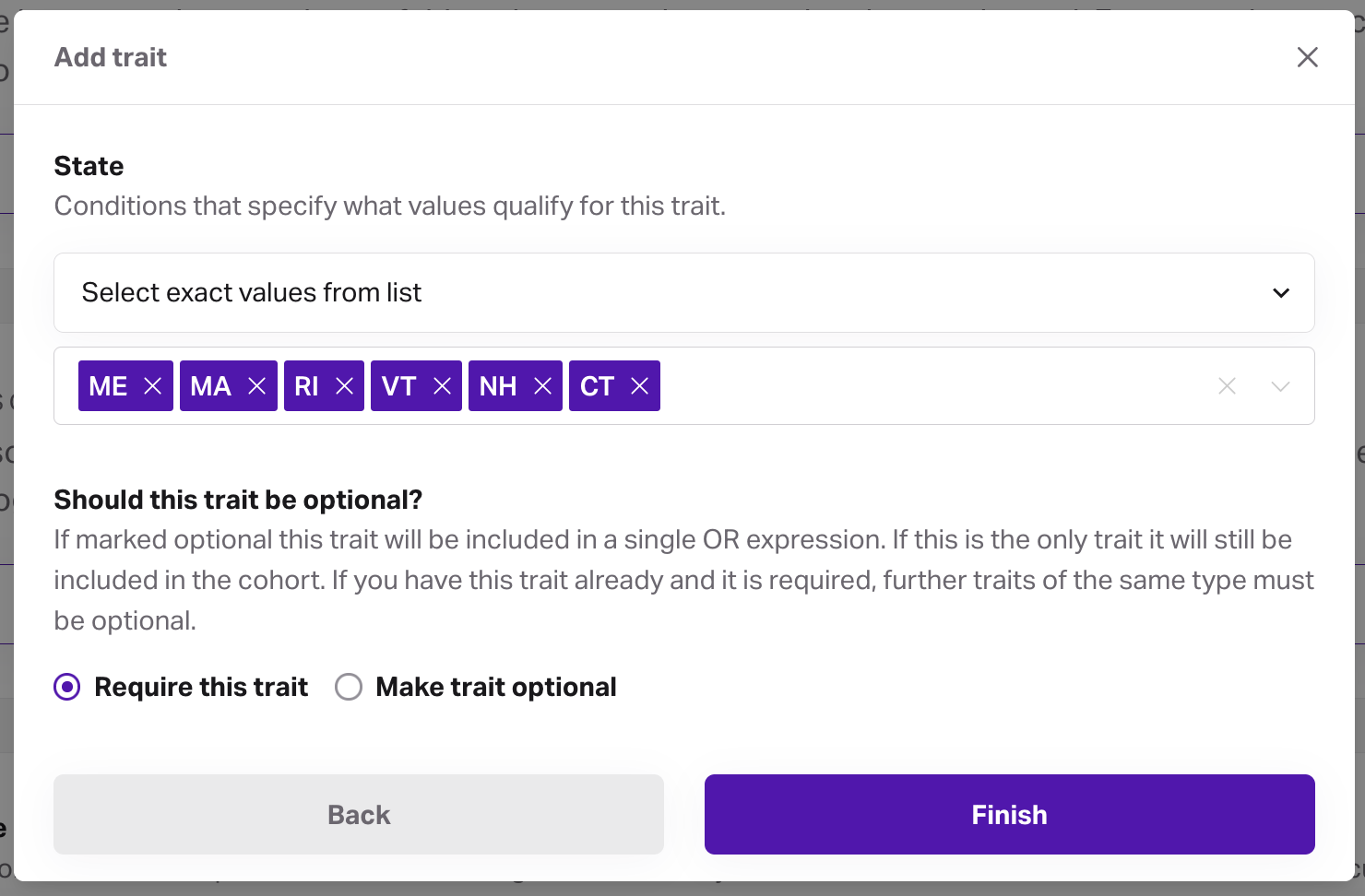The image size is (1365, 896).
Task: Click the "Make trait optional" label text
Action: [496, 687]
